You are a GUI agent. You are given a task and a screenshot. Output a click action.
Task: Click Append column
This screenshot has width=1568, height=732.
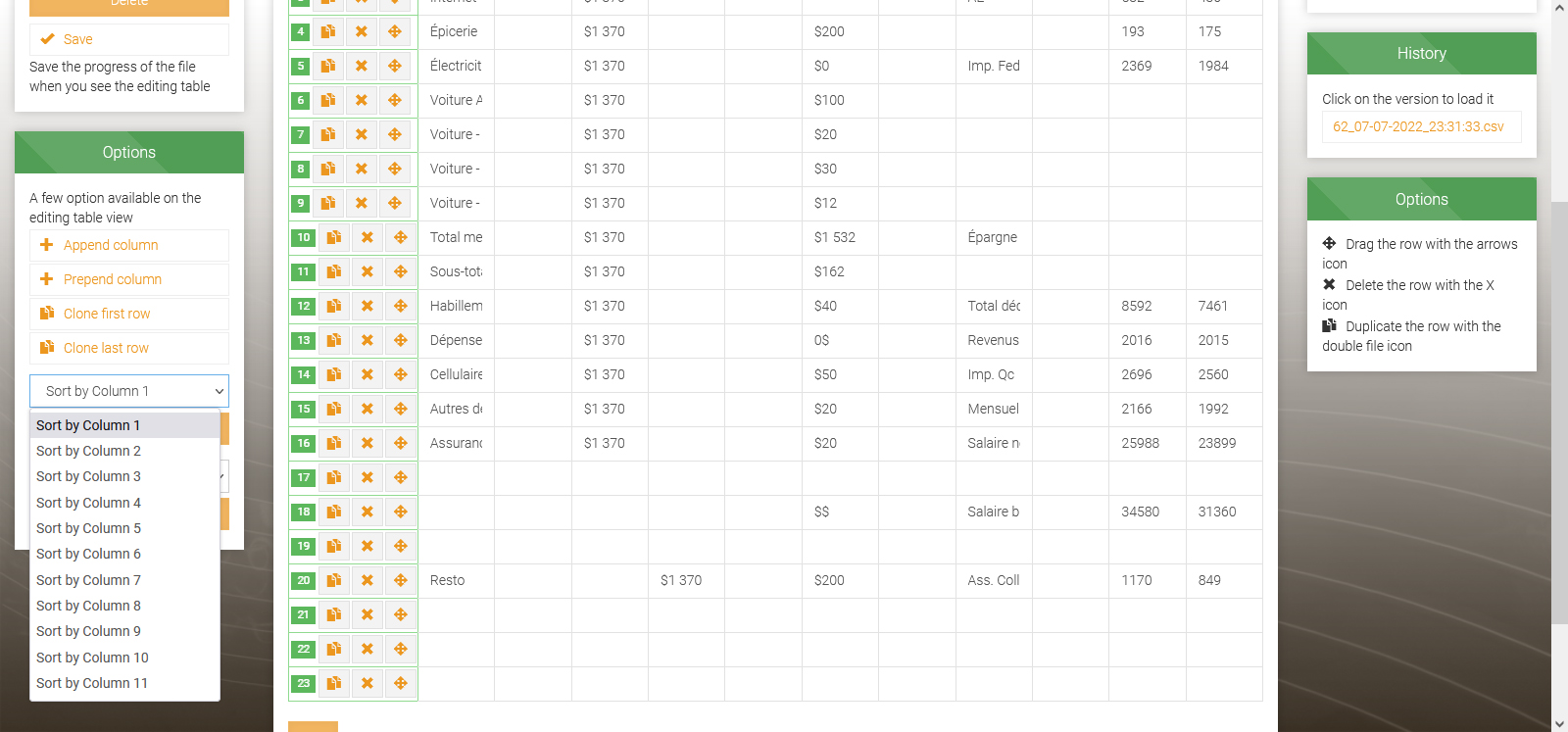[111, 245]
